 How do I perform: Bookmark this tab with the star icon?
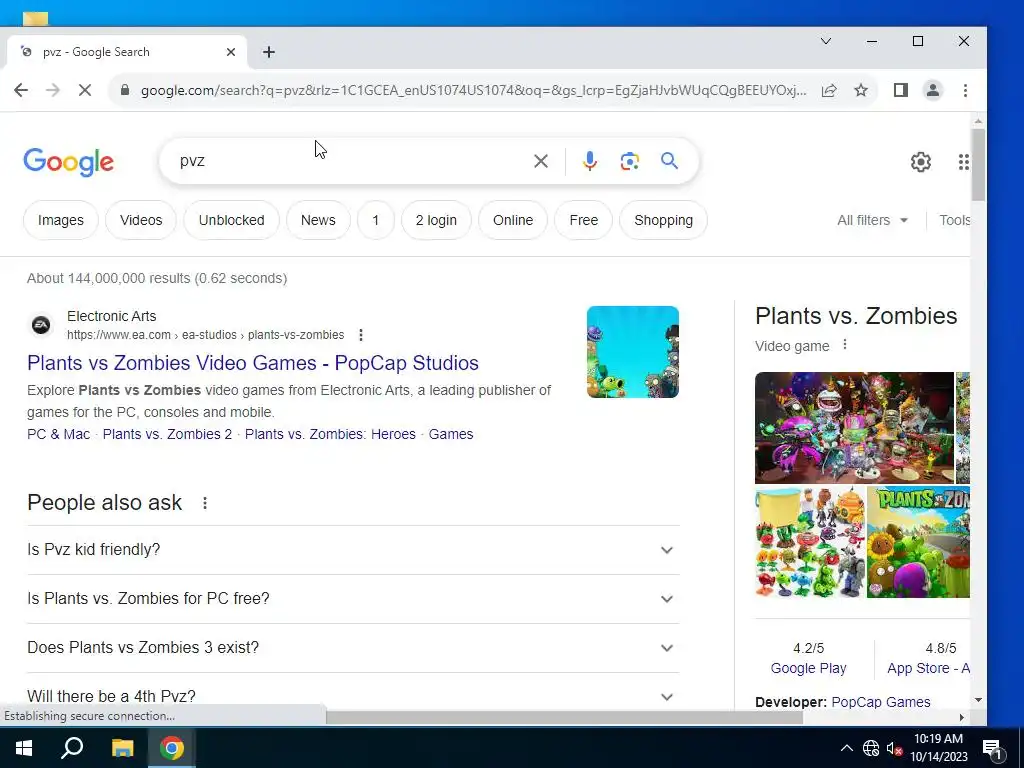(861, 90)
